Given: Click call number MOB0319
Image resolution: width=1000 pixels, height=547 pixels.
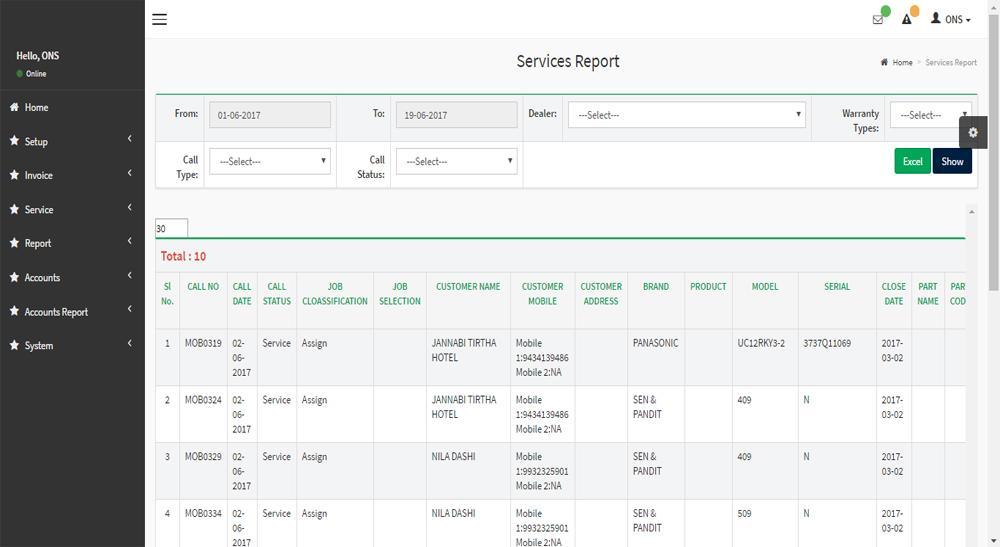Looking at the screenshot, I should click(x=203, y=343).
